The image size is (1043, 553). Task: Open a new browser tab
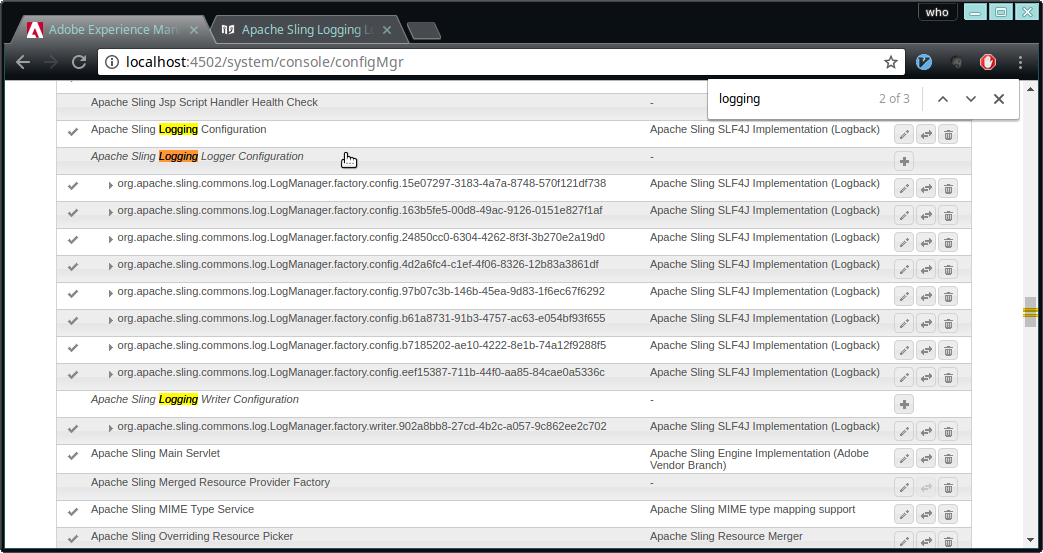[x=424, y=31]
